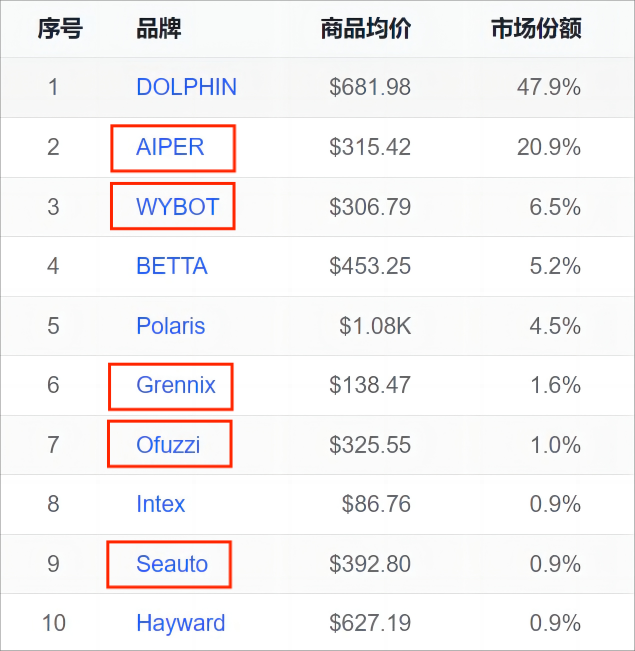Click row number 10 cell
Viewport: 635px width, 651px height.
[54, 624]
